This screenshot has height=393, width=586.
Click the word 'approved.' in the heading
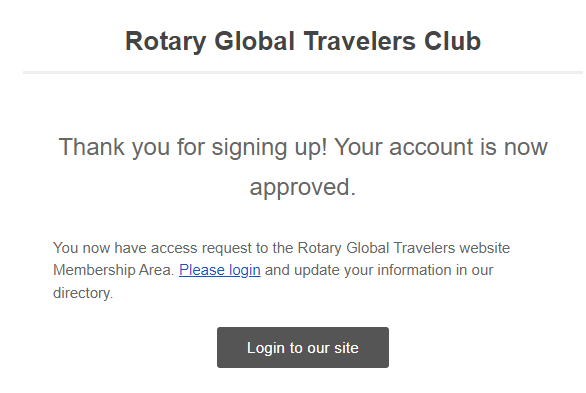point(303,187)
